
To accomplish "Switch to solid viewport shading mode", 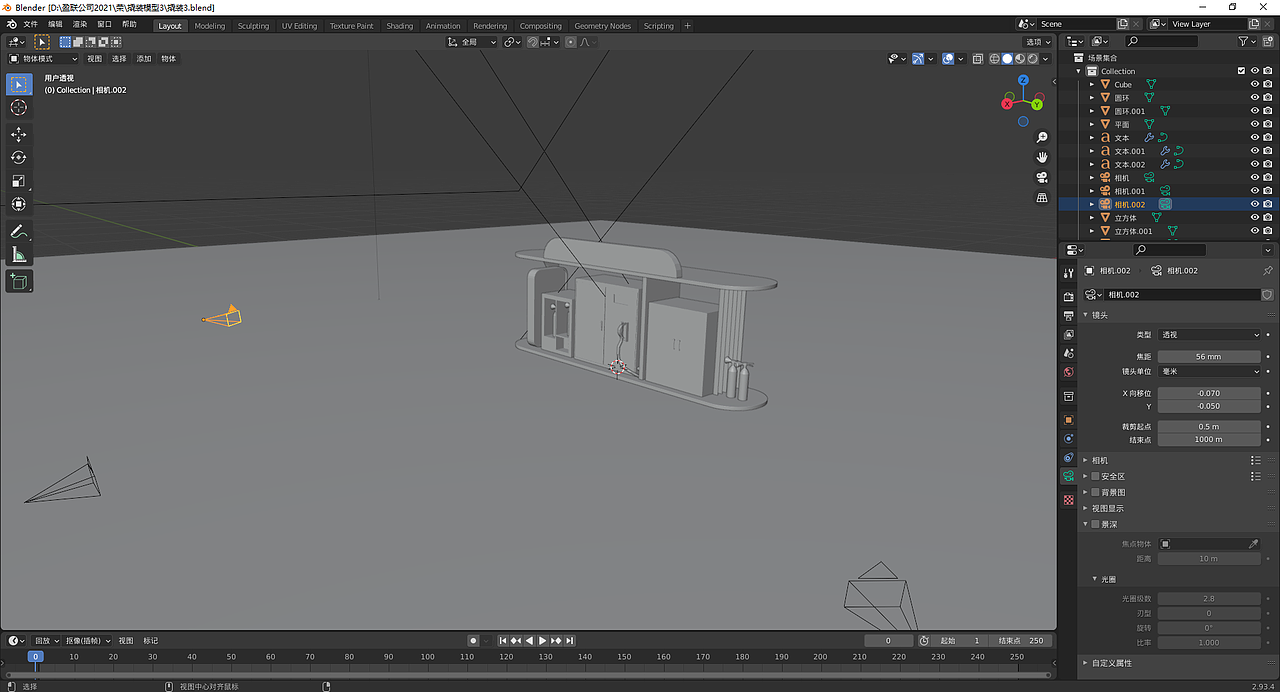I will [x=1007, y=59].
